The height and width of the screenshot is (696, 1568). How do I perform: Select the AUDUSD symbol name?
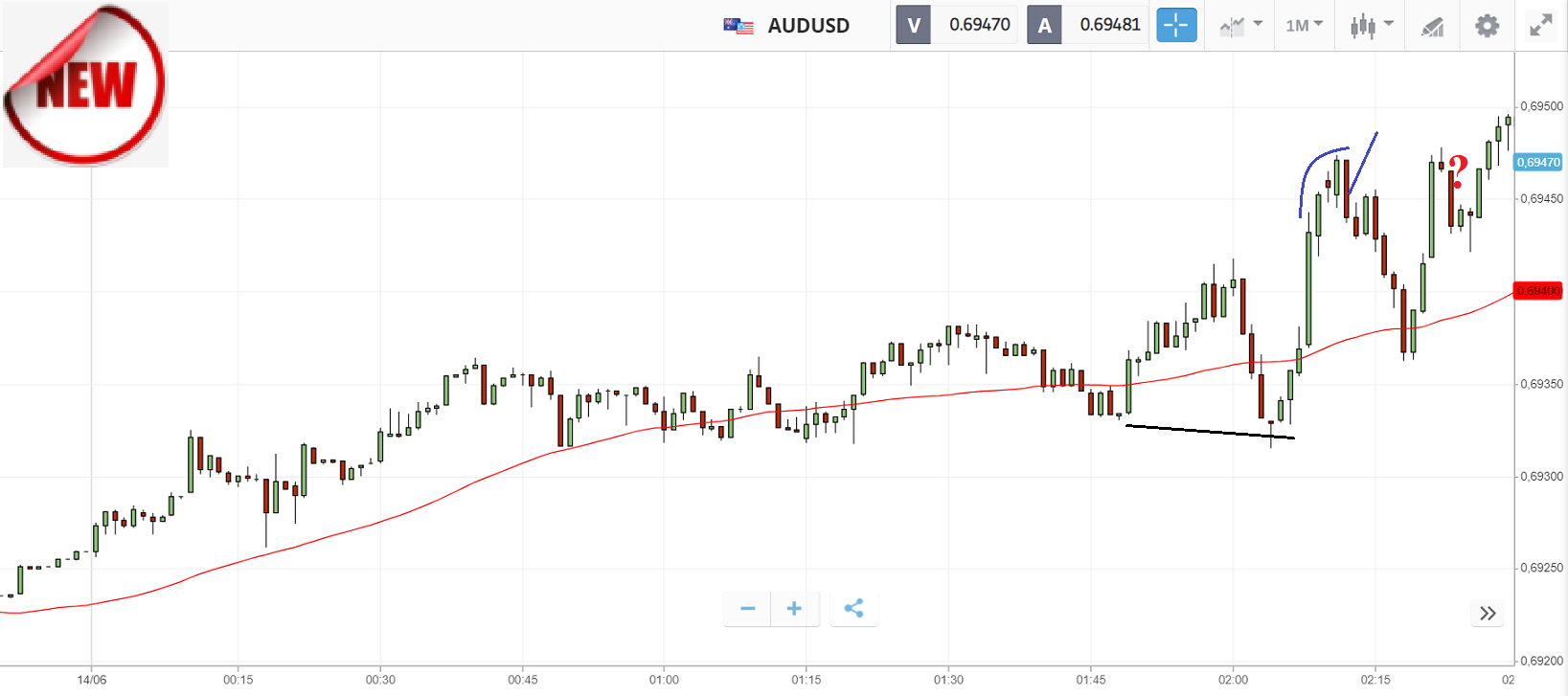tap(808, 26)
